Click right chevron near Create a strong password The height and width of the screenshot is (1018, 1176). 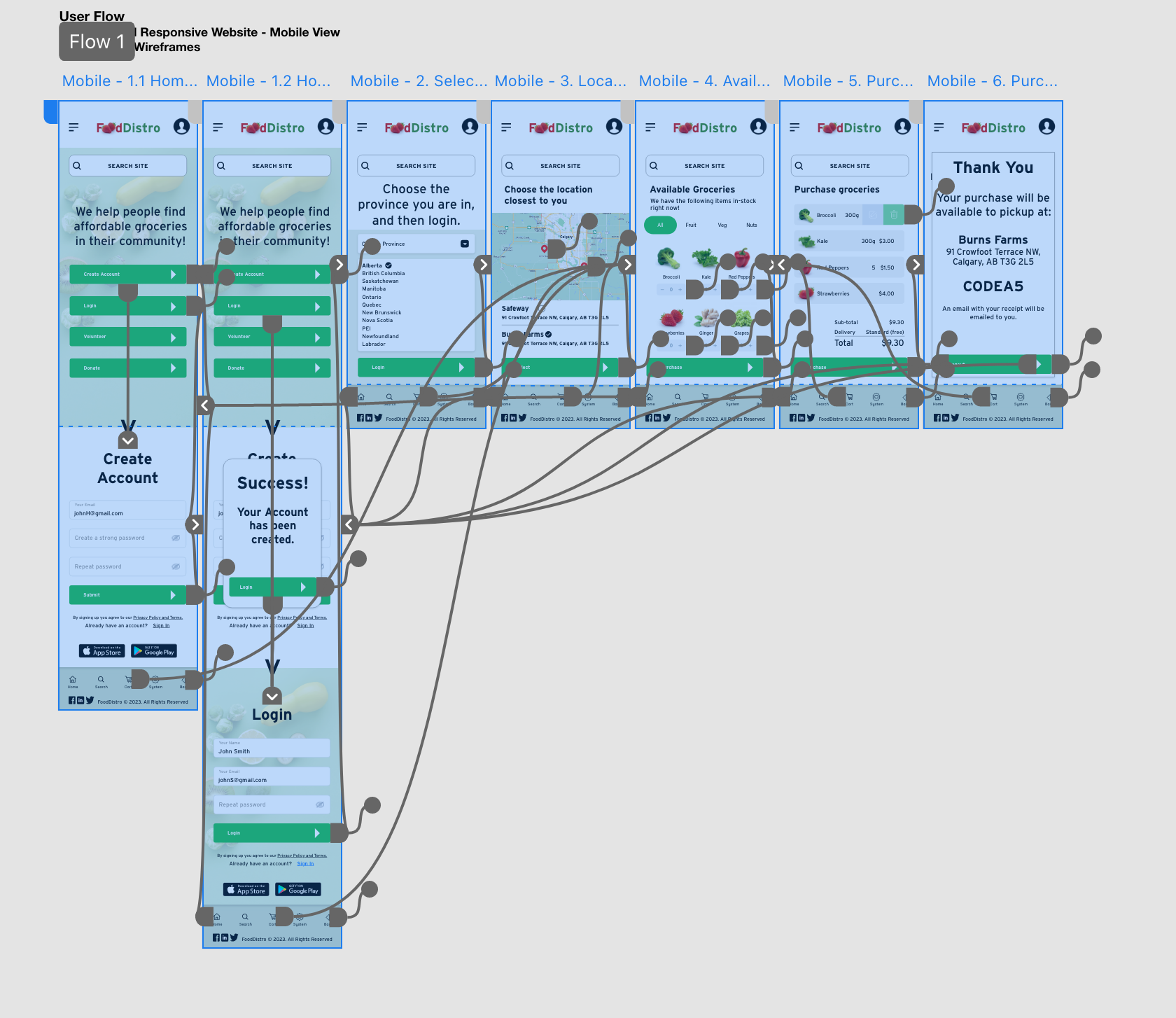pyautogui.click(x=195, y=524)
